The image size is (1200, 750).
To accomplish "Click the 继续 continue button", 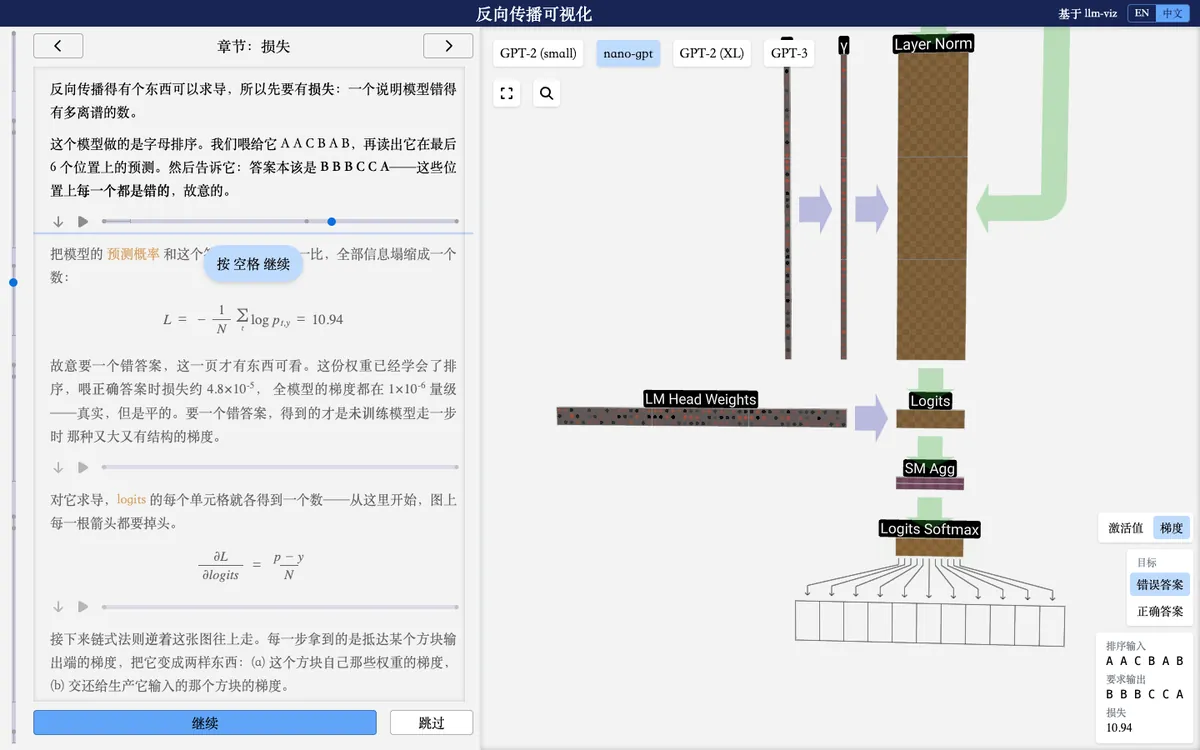I will 205,722.
